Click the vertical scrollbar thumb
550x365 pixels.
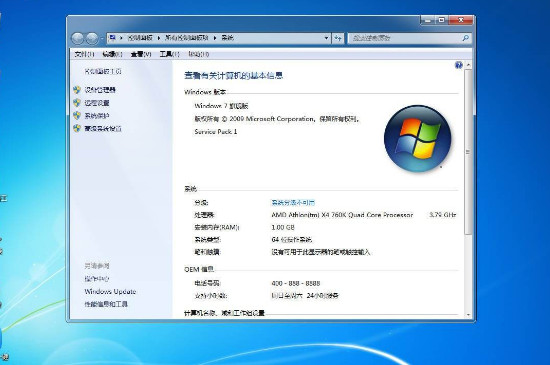click(468, 151)
